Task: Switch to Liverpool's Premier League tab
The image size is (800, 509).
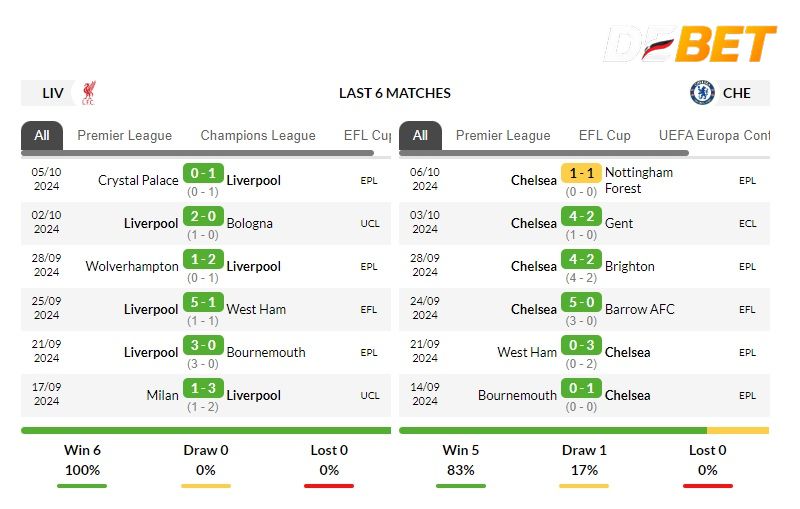Action: click(124, 135)
